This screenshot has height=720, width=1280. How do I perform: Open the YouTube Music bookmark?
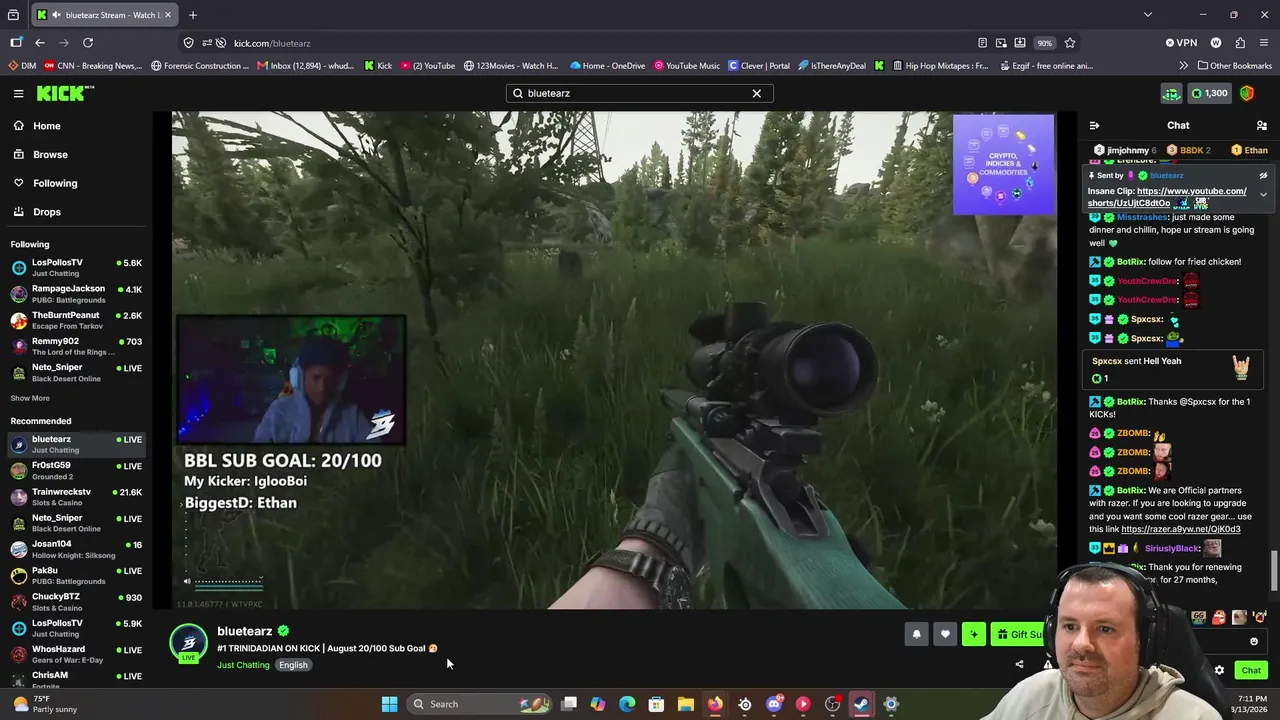point(687,66)
